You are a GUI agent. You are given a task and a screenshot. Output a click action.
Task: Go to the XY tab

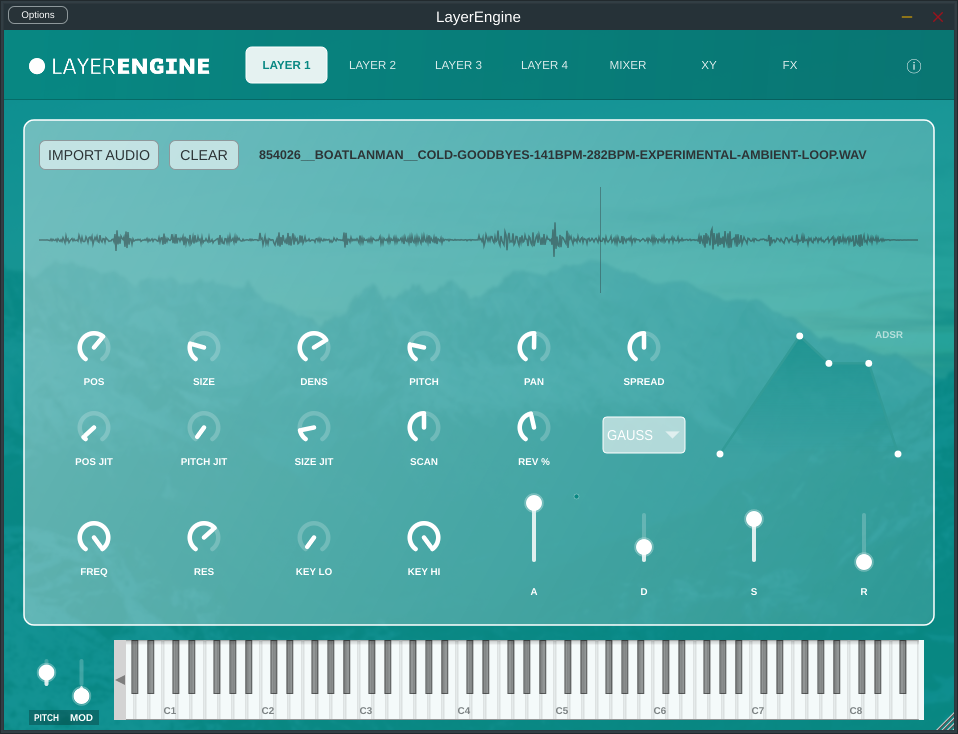[x=709, y=65]
